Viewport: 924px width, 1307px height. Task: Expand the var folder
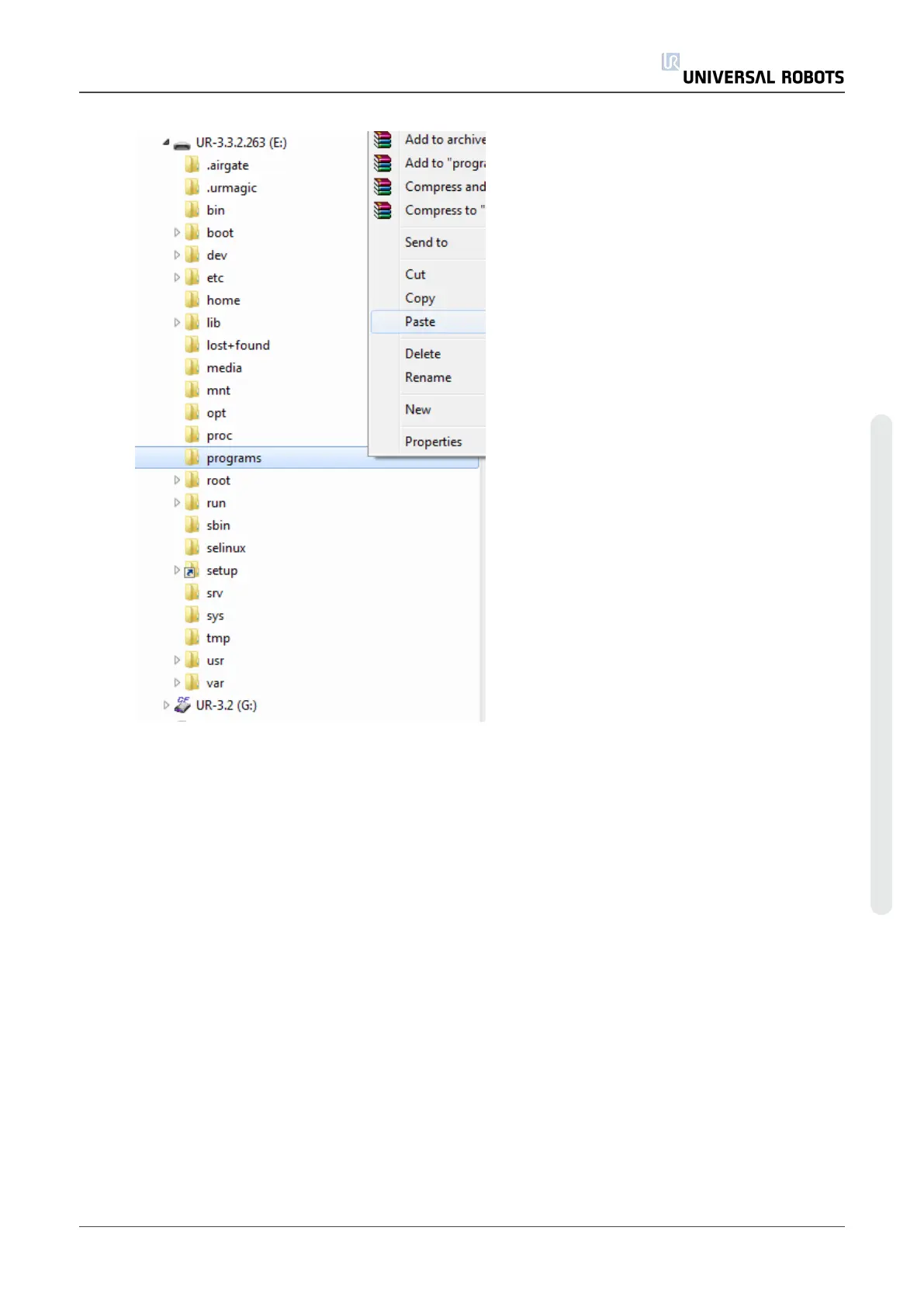tap(177, 682)
